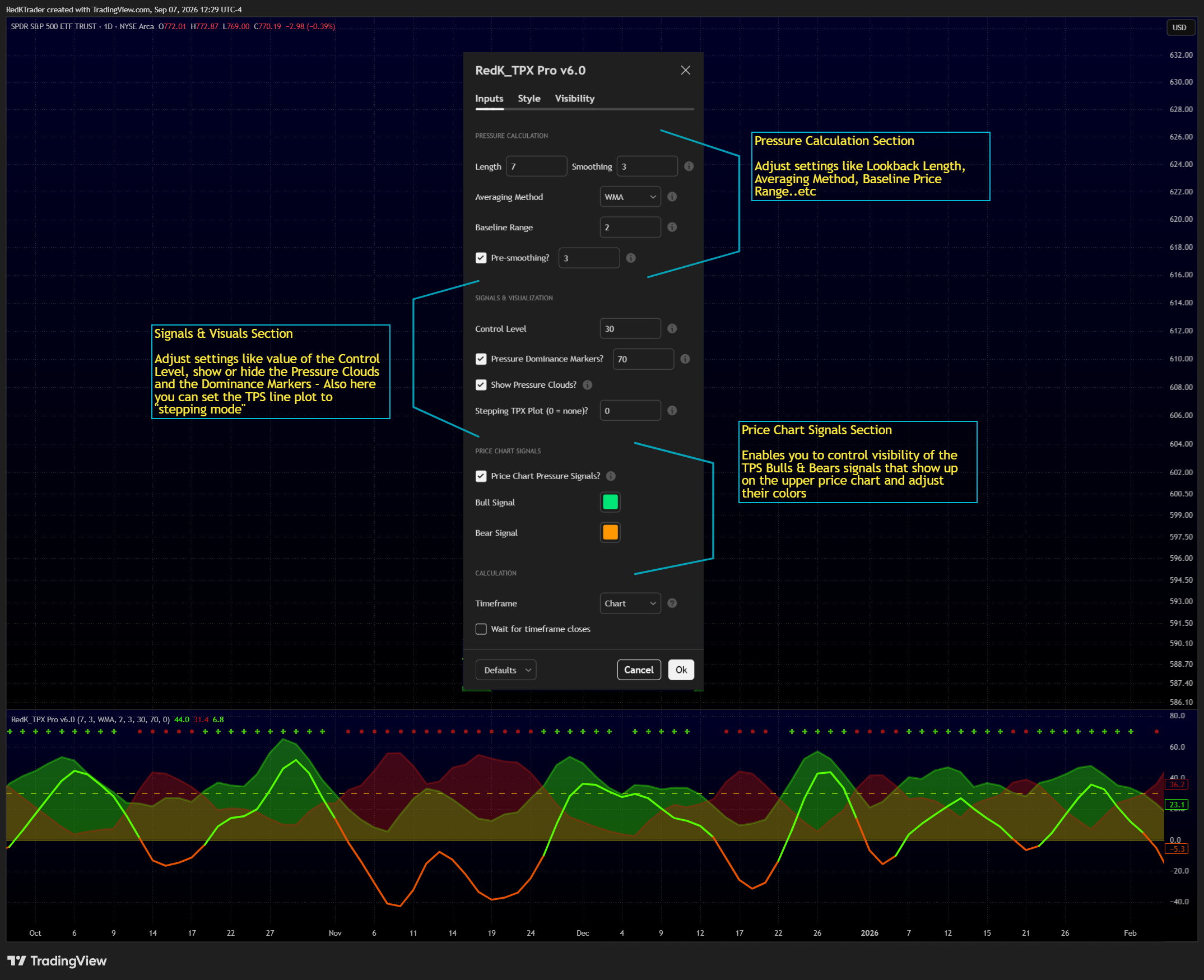The height and width of the screenshot is (980, 1204).
Task: Click the Control Level input field
Action: (x=630, y=328)
